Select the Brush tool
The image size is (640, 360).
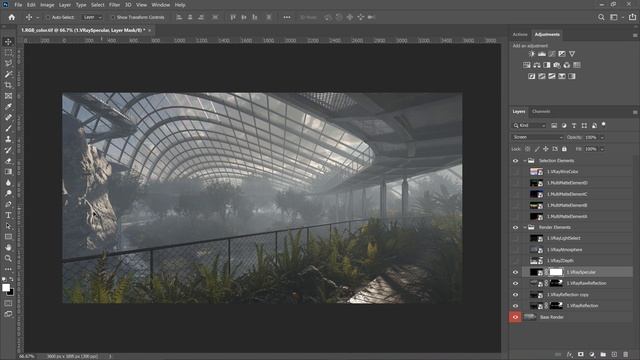click(x=8, y=128)
